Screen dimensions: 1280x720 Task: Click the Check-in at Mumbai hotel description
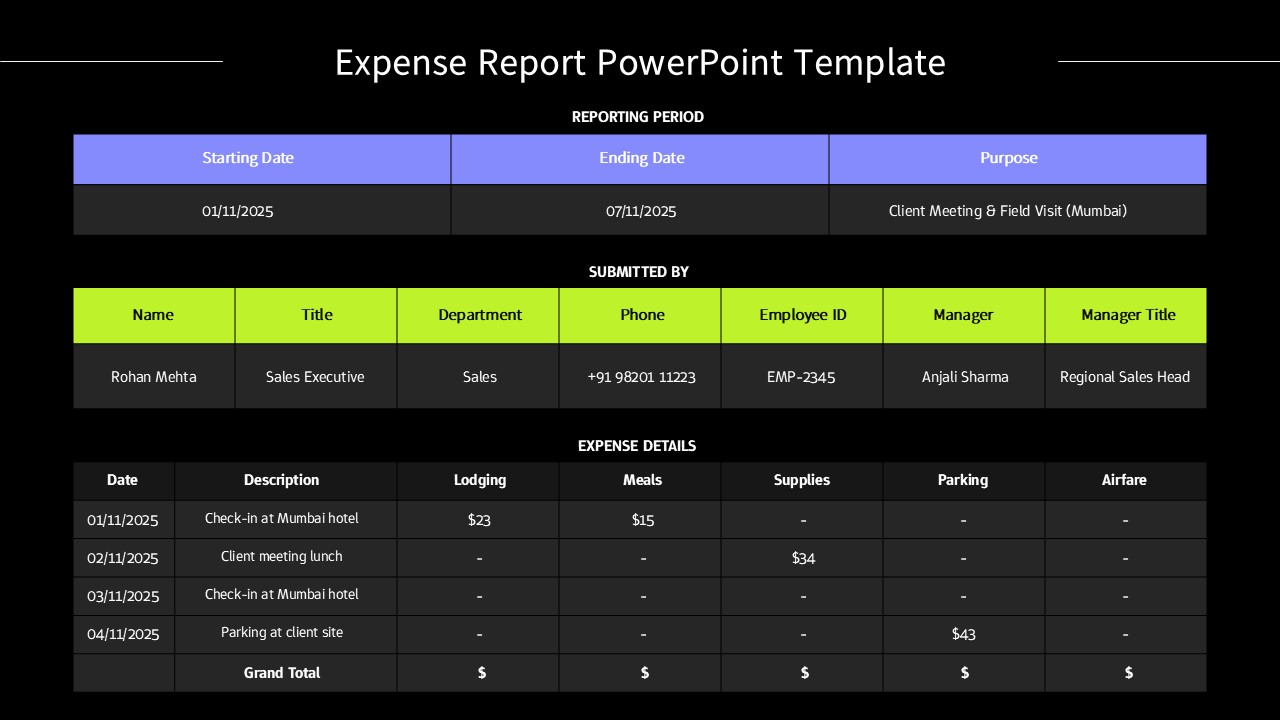click(282, 519)
